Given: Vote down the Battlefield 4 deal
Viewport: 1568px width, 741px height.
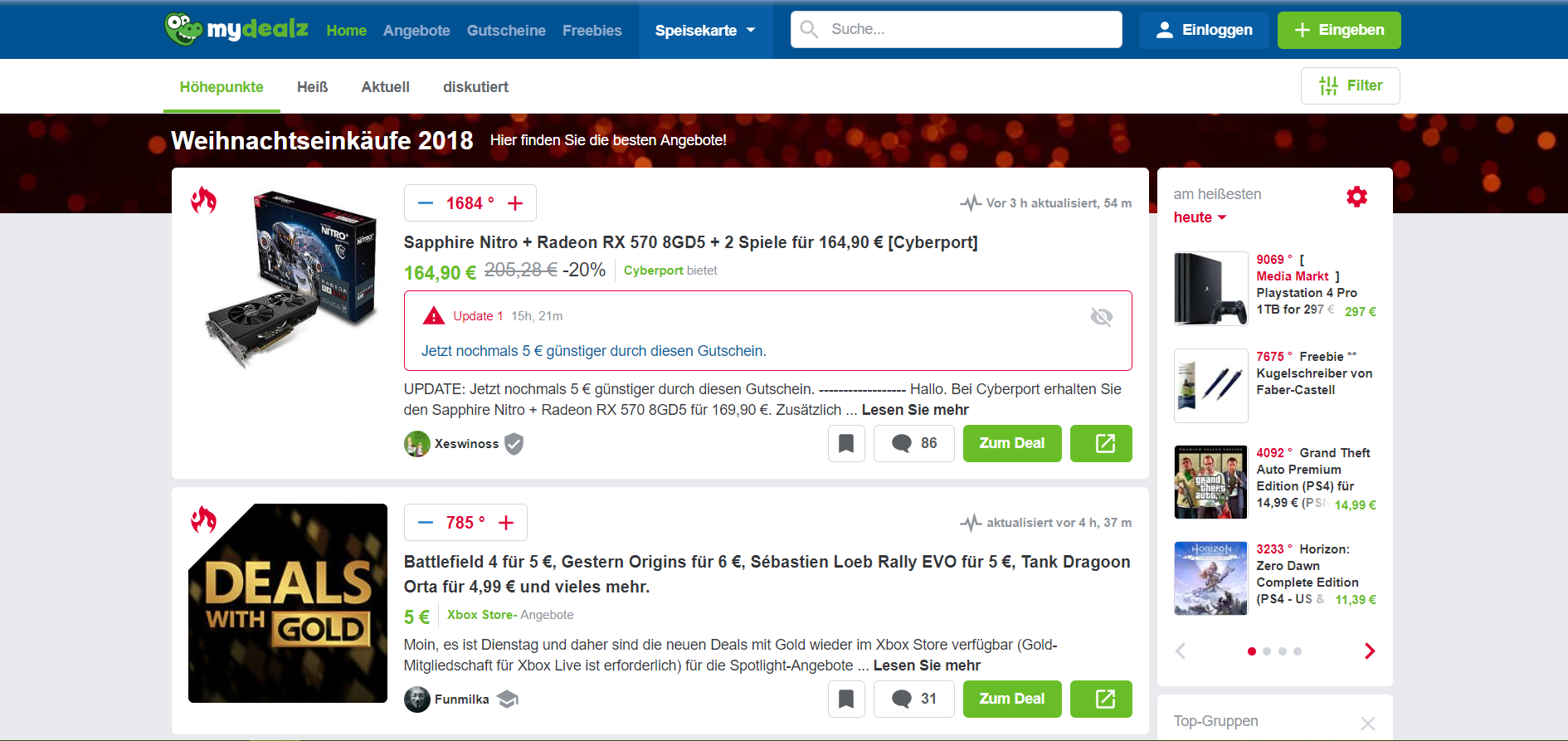Looking at the screenshot, I should pyautogui.click(x=426, y=523).
